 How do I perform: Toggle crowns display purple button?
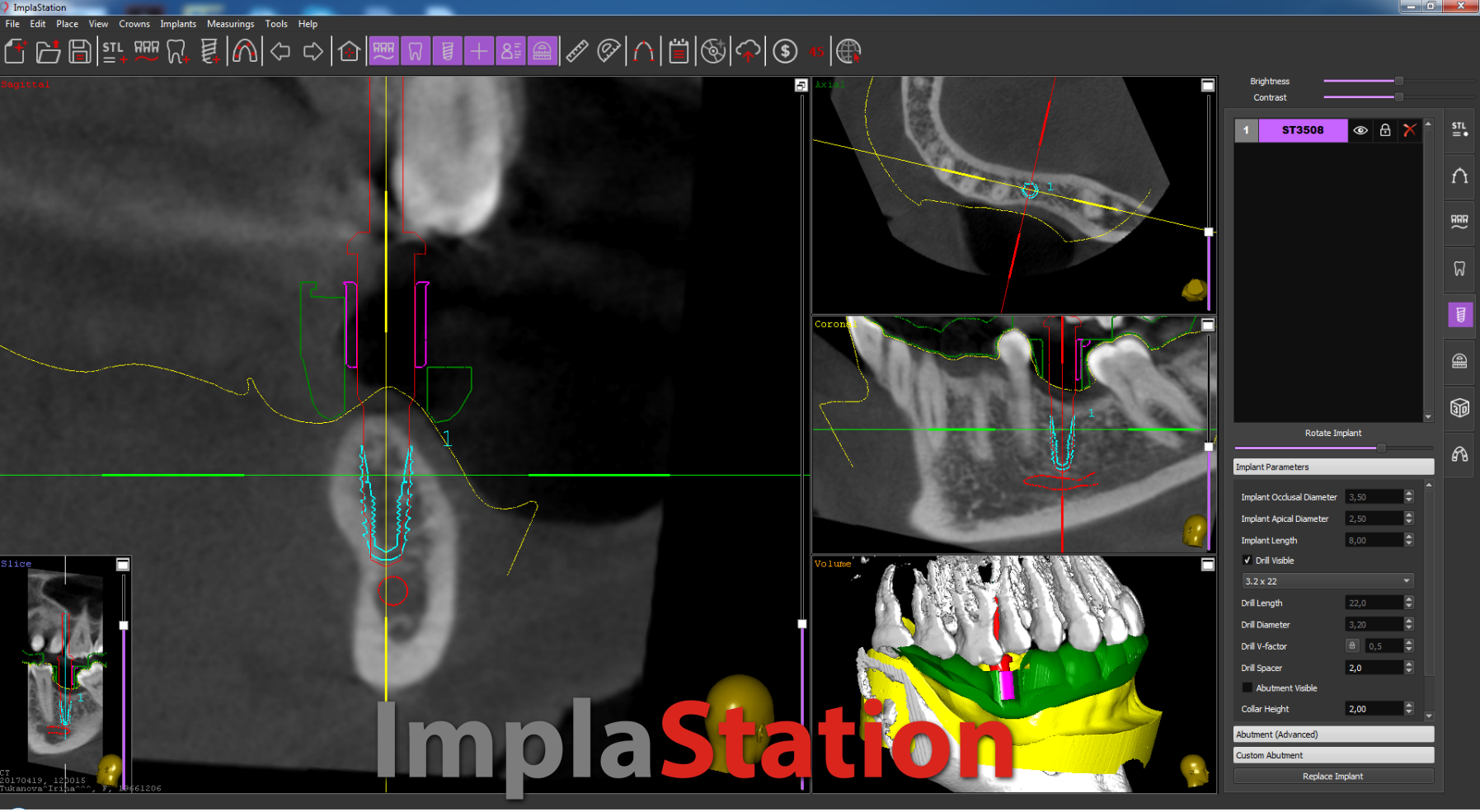416,52
